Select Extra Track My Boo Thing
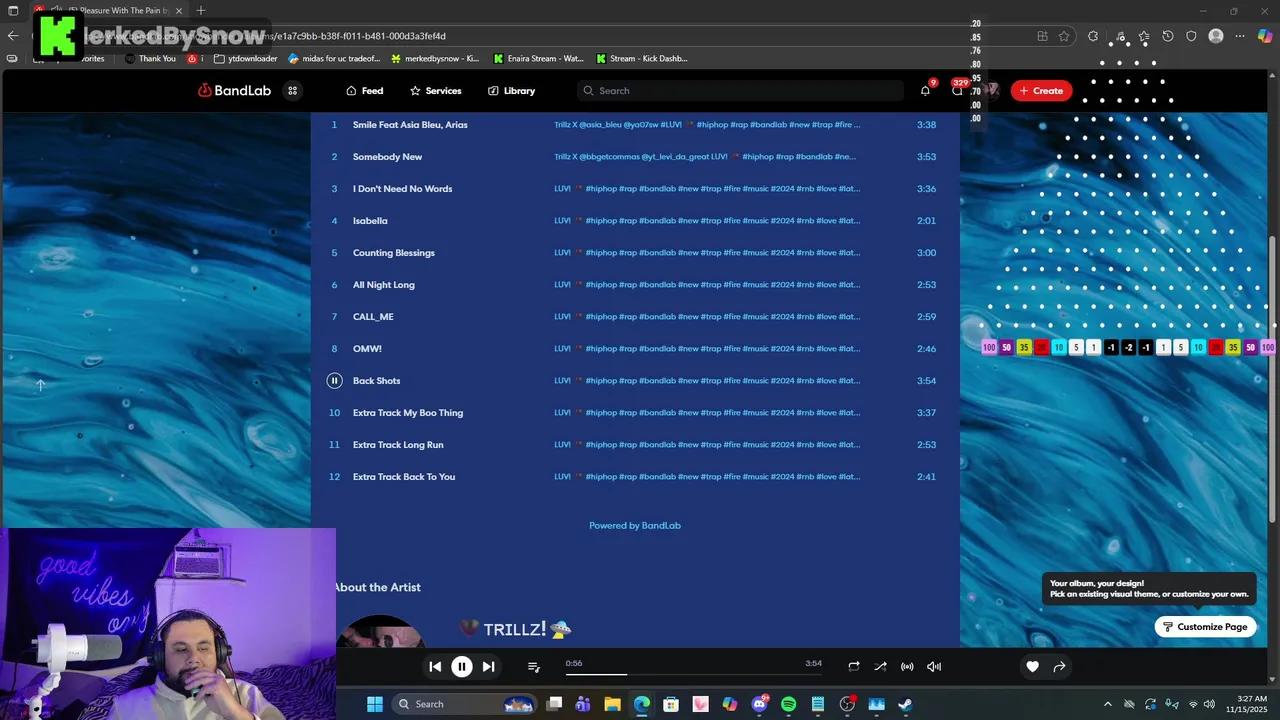Viewport: 1280px width, 720px height. pyautogui.click(x=408, y=413)
